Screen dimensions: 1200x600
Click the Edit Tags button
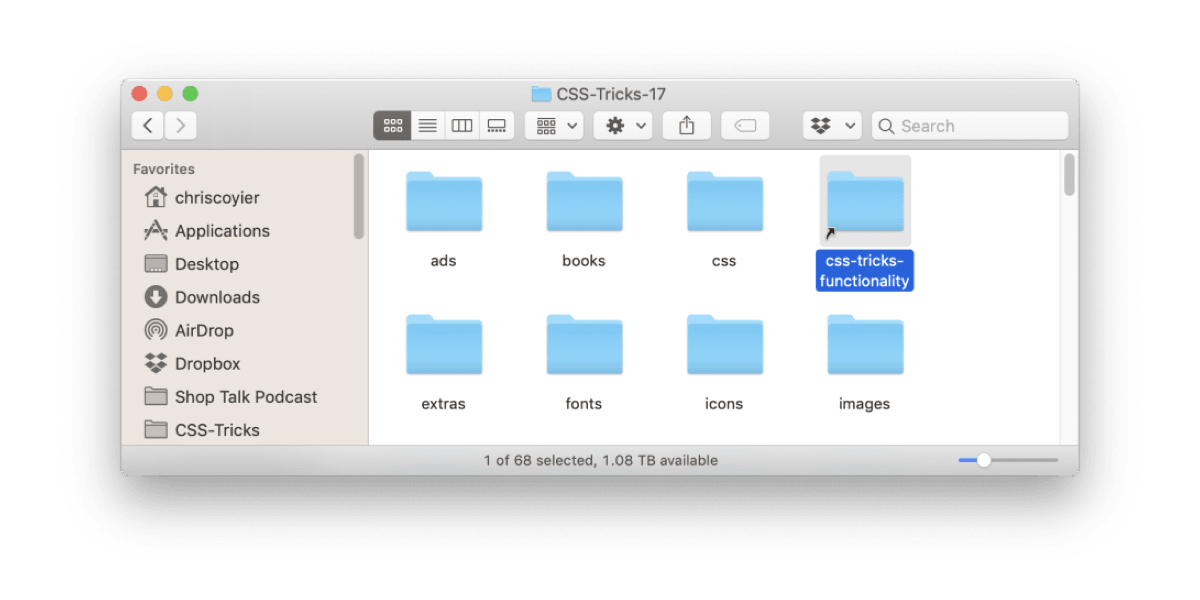click(745, 126)
